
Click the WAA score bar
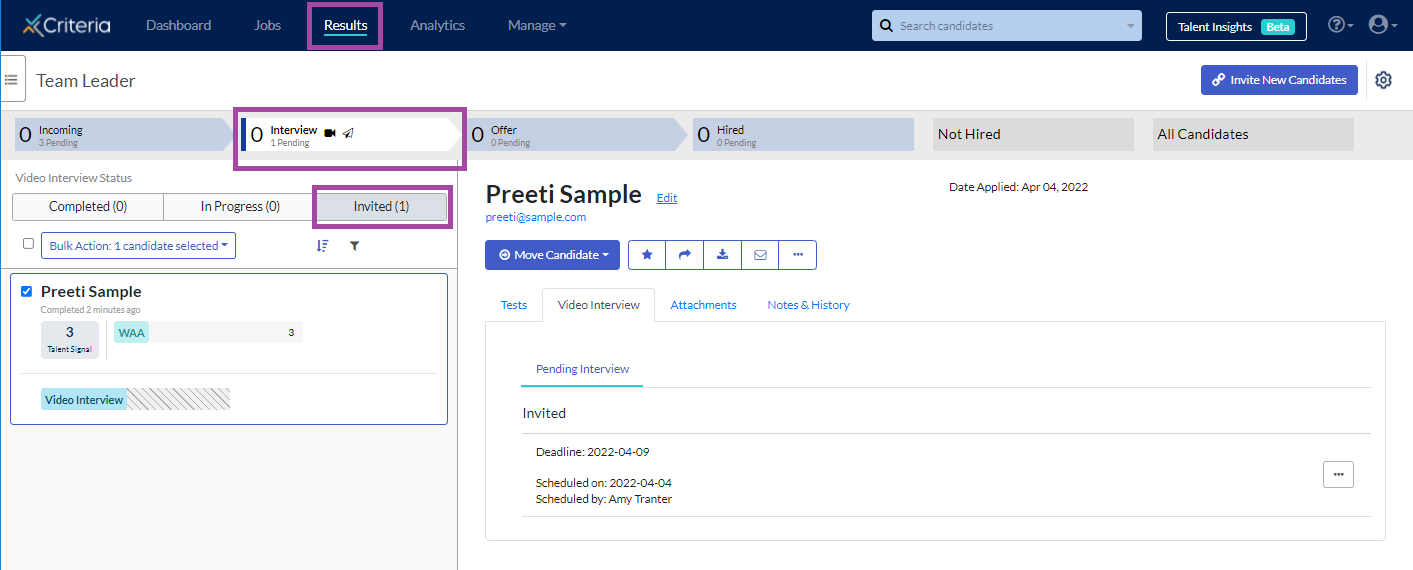point(208,332)
